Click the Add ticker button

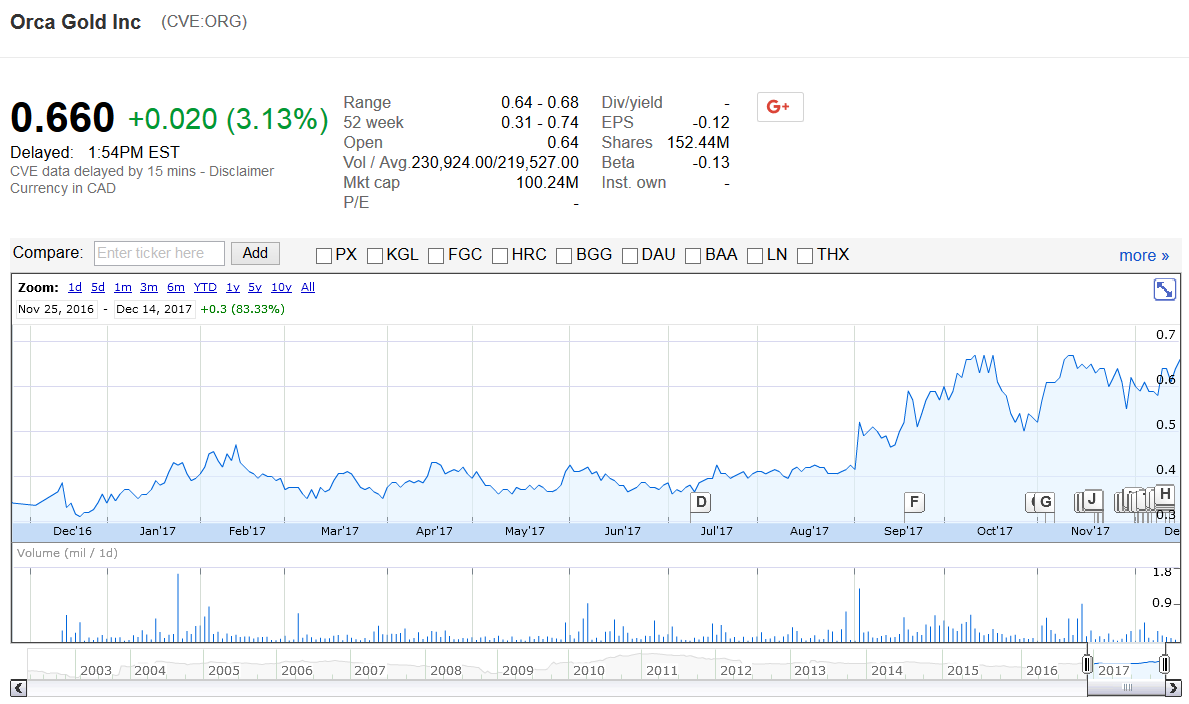(256, 253)
